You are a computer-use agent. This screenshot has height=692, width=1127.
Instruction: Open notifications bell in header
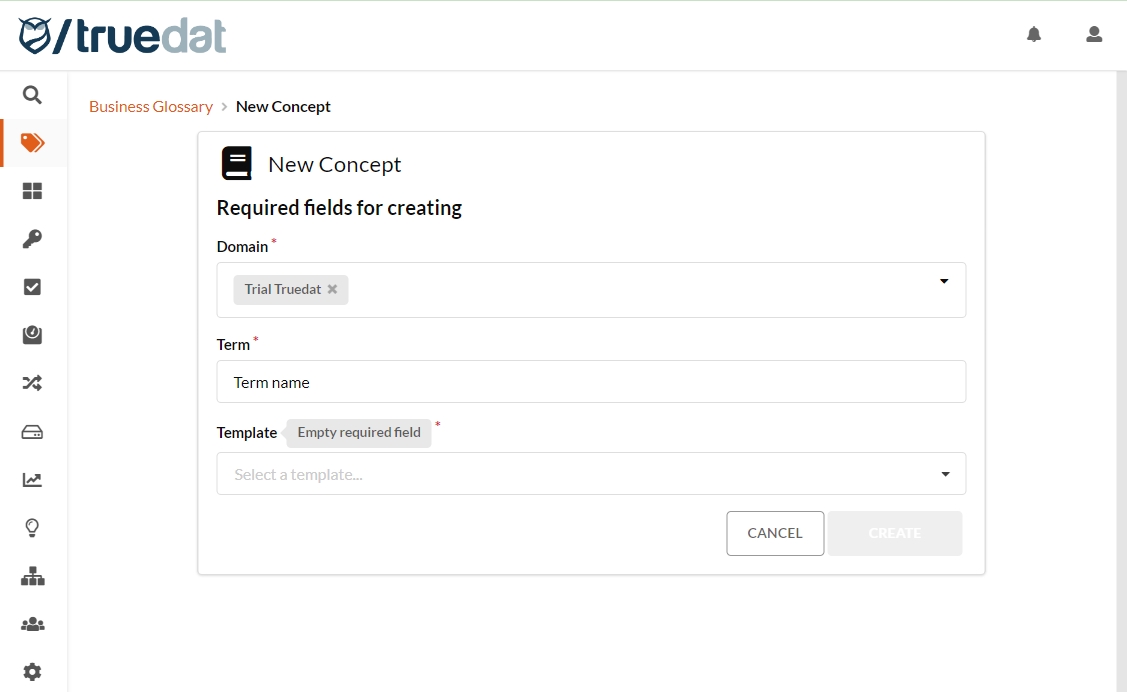(1034, 35)
